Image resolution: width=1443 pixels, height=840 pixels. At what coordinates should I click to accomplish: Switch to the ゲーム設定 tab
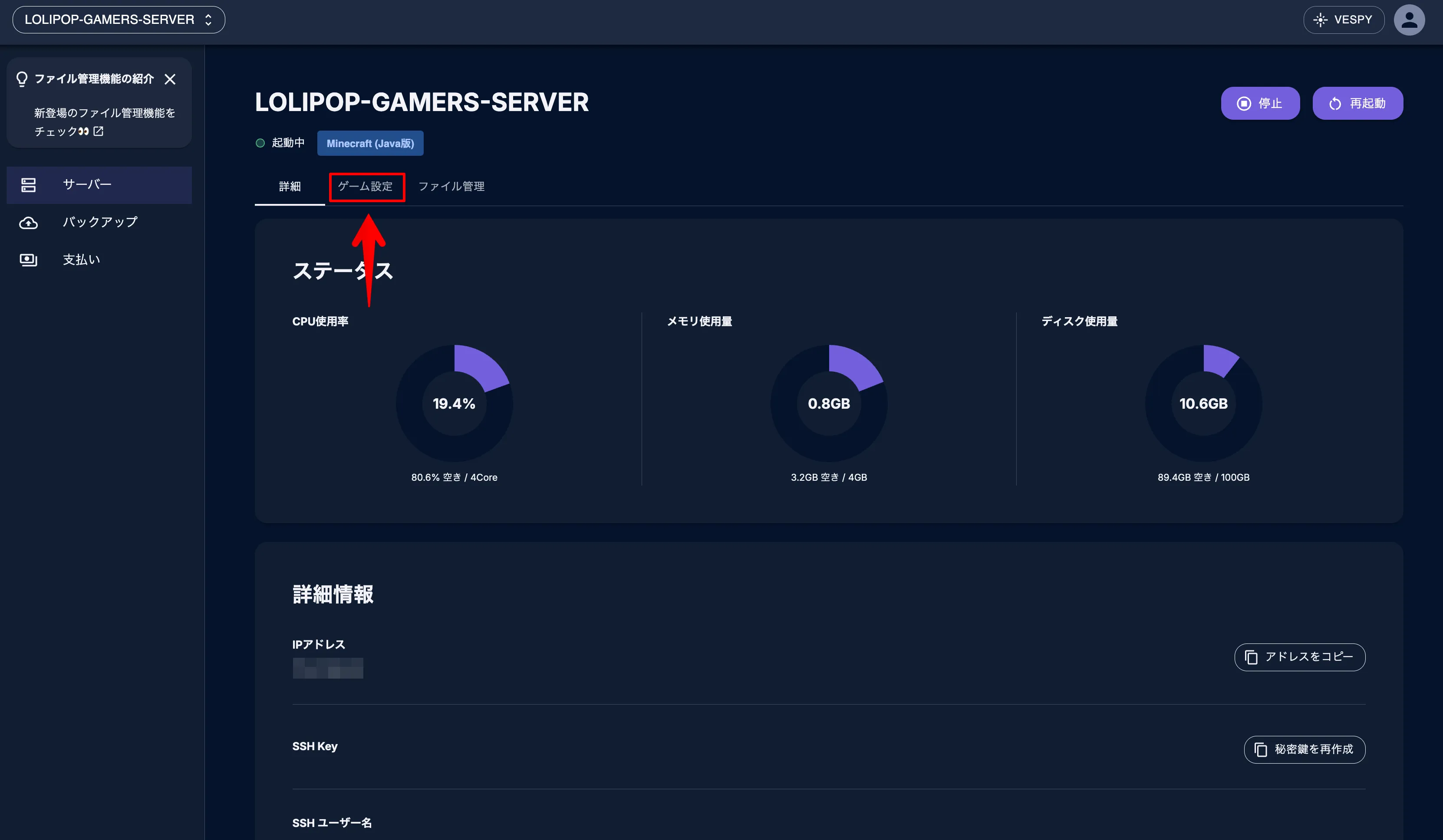point(366,187)
